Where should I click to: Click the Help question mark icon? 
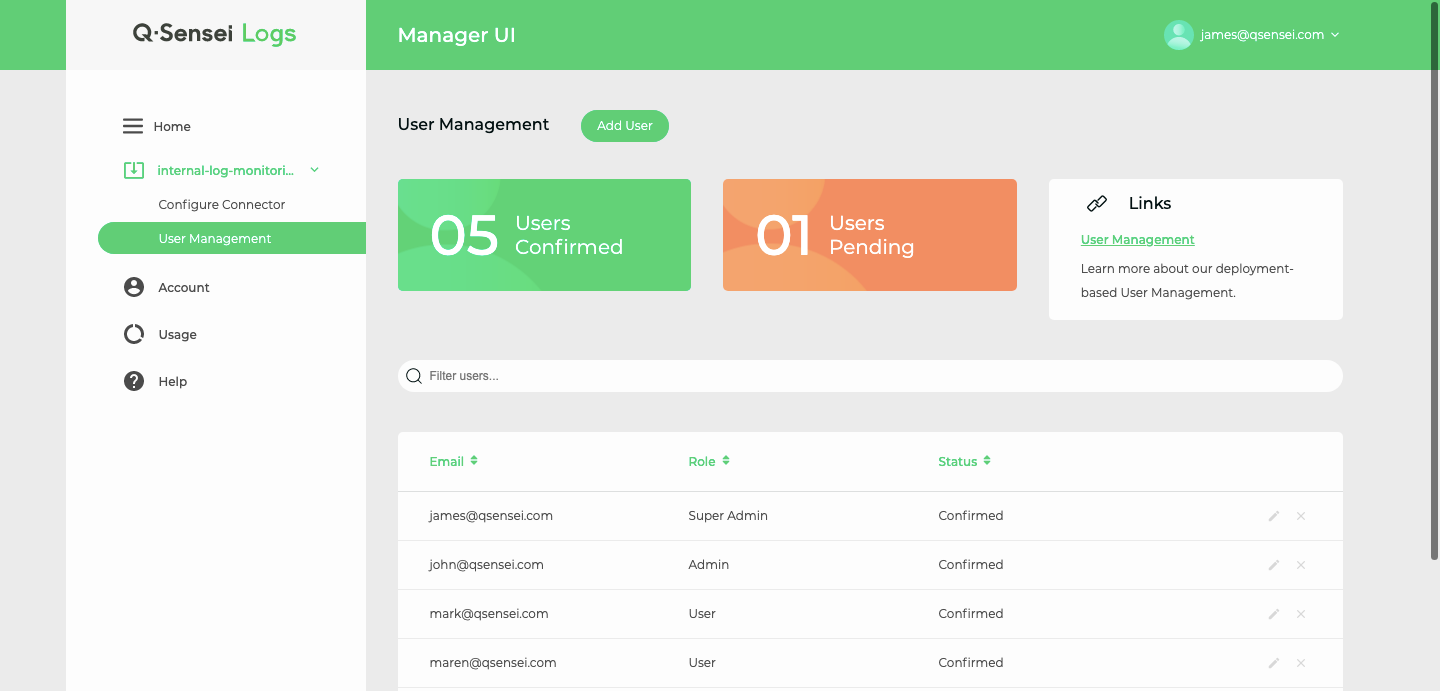[x=134, y=381]
